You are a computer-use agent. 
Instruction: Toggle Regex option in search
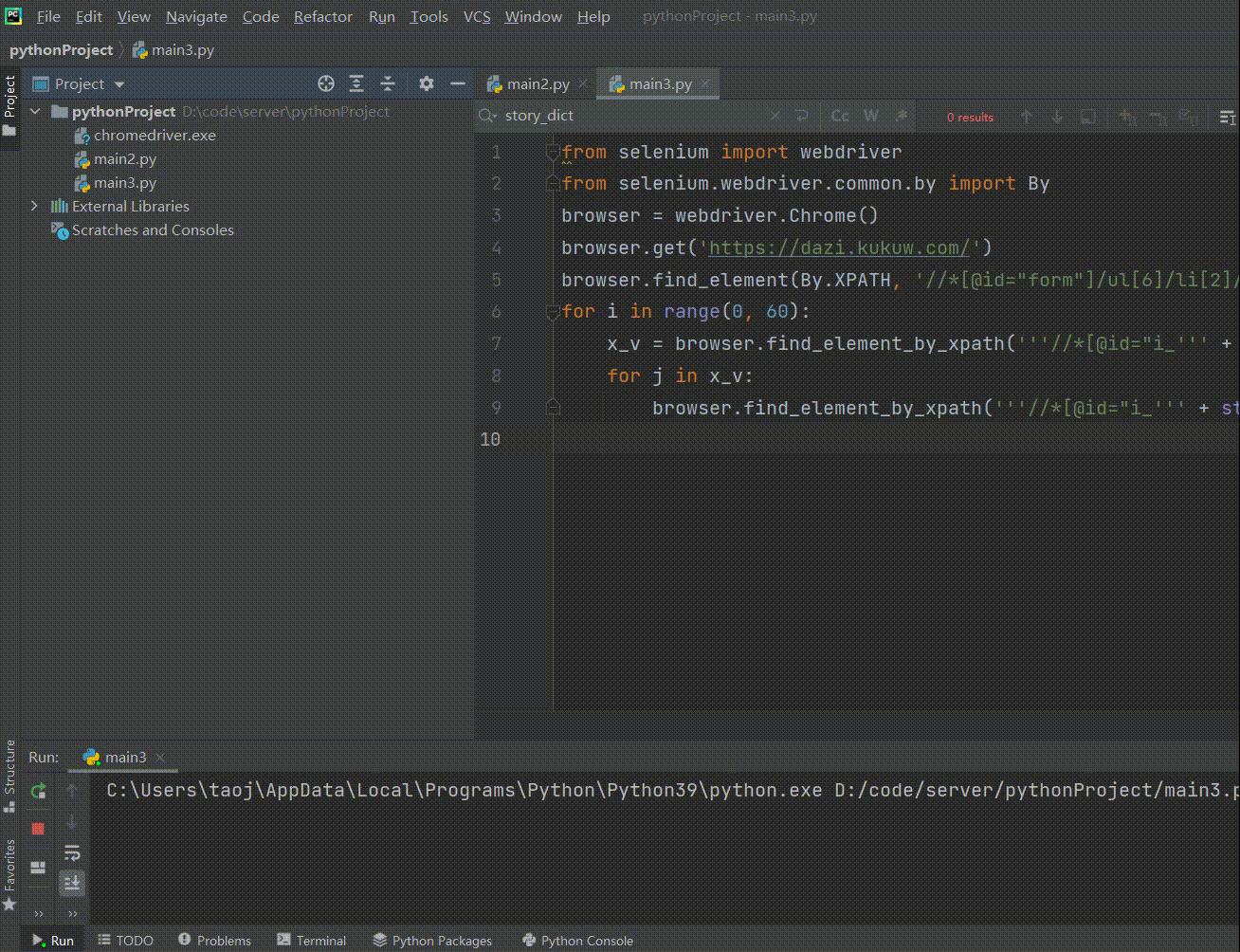tap(902, 116)
